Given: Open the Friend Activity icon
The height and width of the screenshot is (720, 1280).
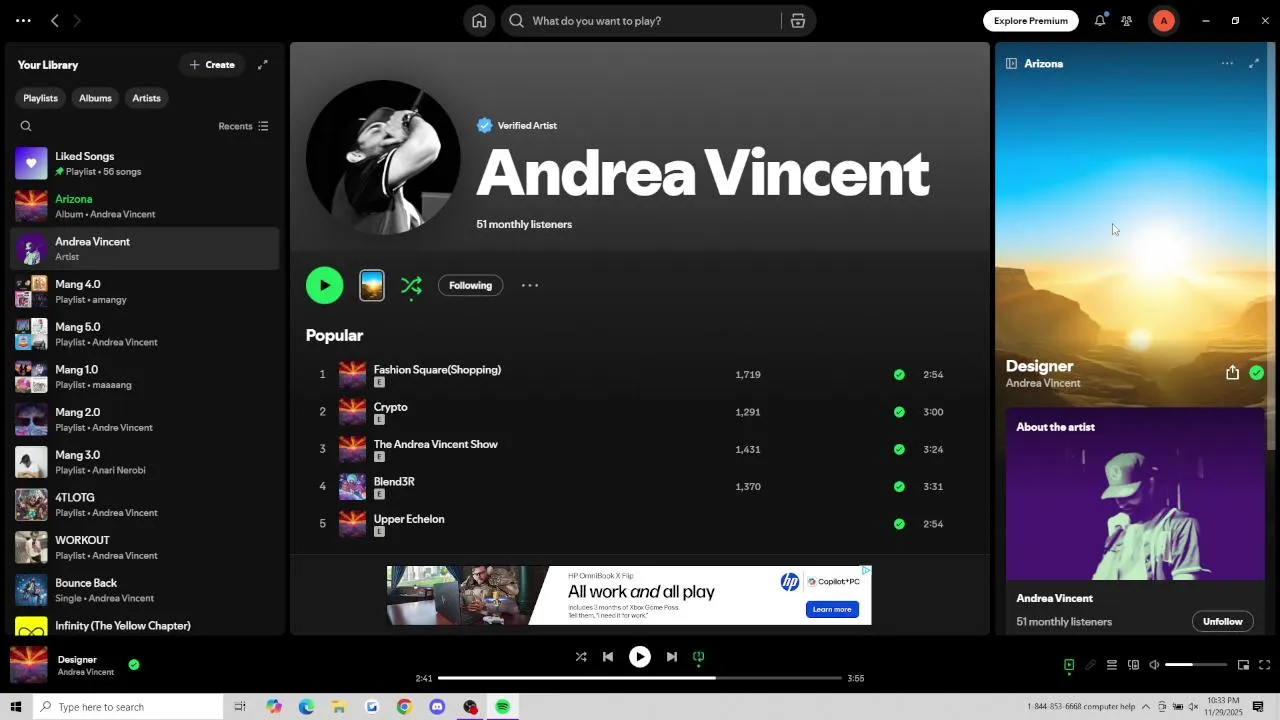Looking at the screenshot, I should point(1127,21).
